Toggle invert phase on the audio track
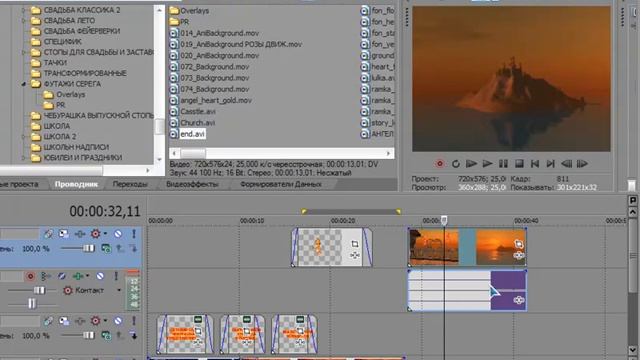The image size is (640, 360). coord(62,276)
